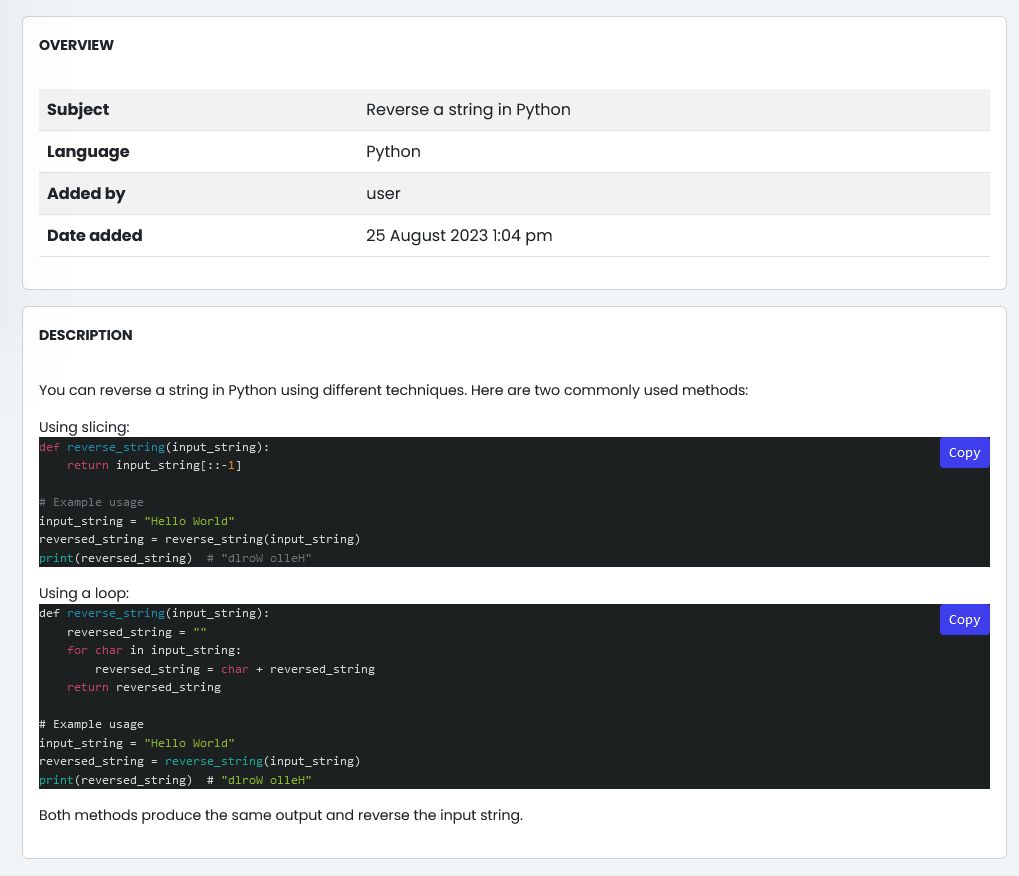This screenshot has height=876, width=1019.
Task: Select the Subject row label
Action: pos(78,110)
